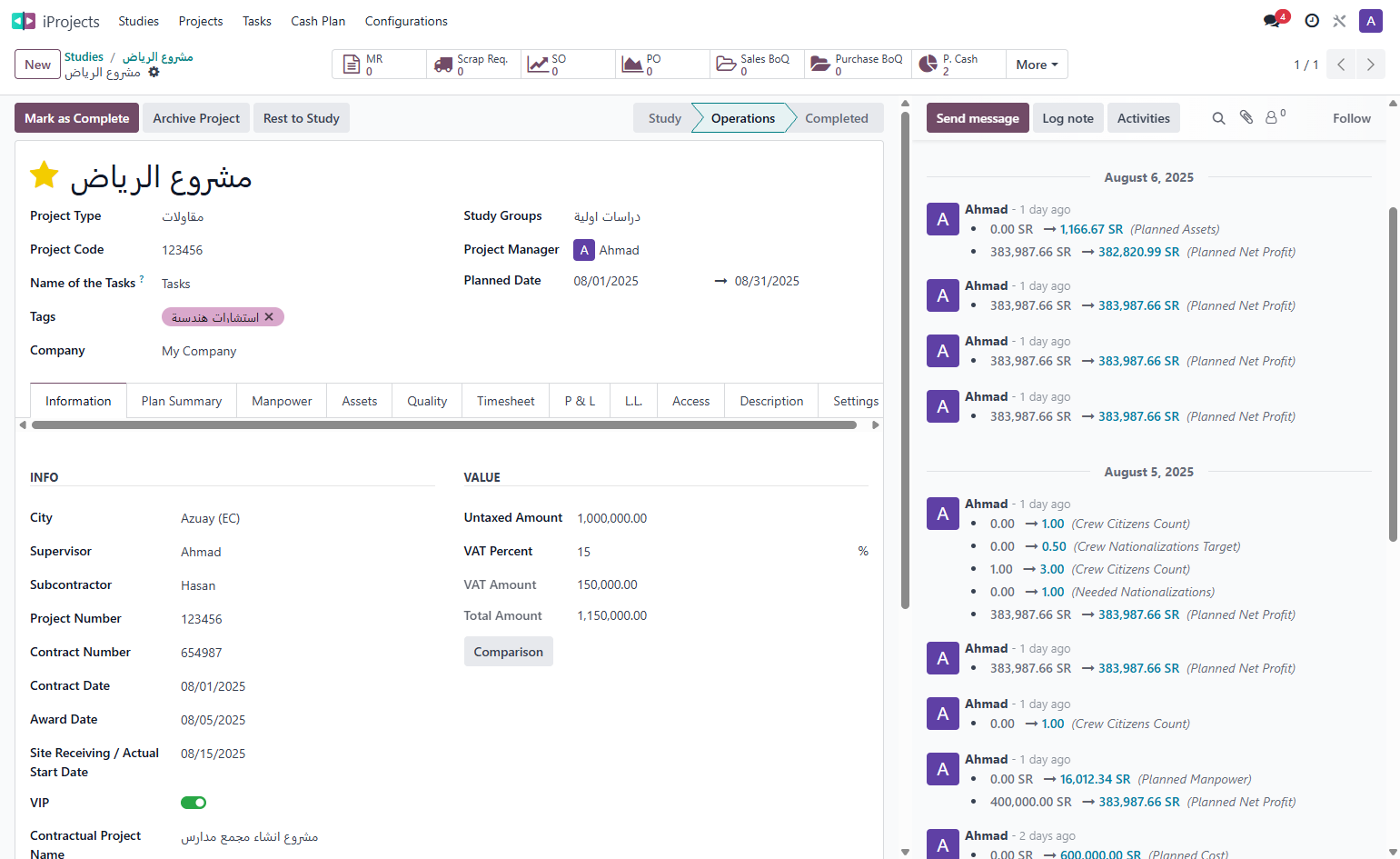Viewport: 1400px width, 859px height.
Task: Open the Study Groups field dropdown
Action: pos(720,216)
